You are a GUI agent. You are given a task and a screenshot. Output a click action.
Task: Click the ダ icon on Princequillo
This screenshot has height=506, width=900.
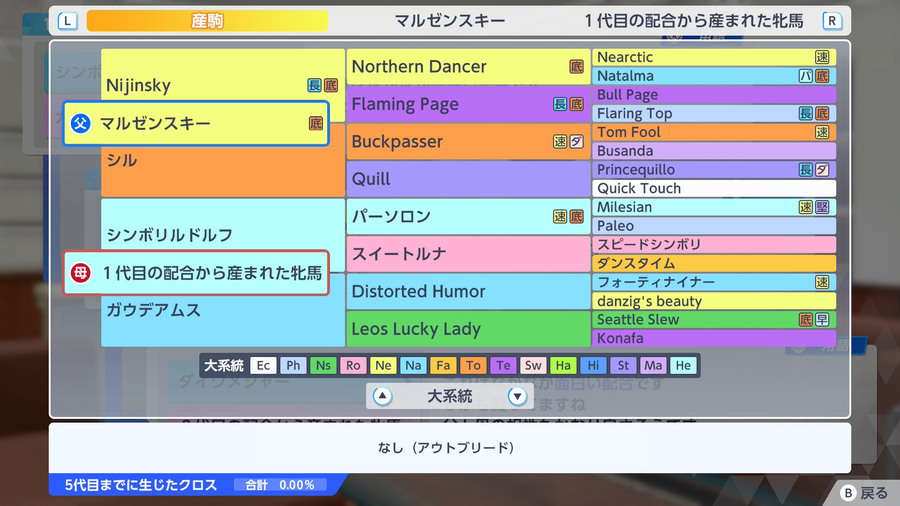[822, 169]
